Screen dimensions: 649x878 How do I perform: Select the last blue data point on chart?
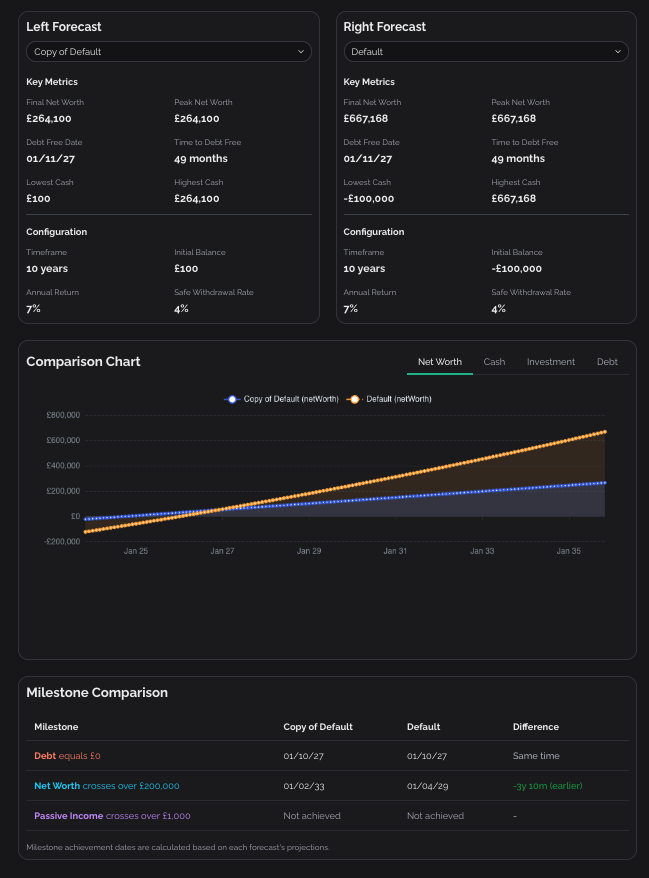pyautogui.click(x=605, y=483)
